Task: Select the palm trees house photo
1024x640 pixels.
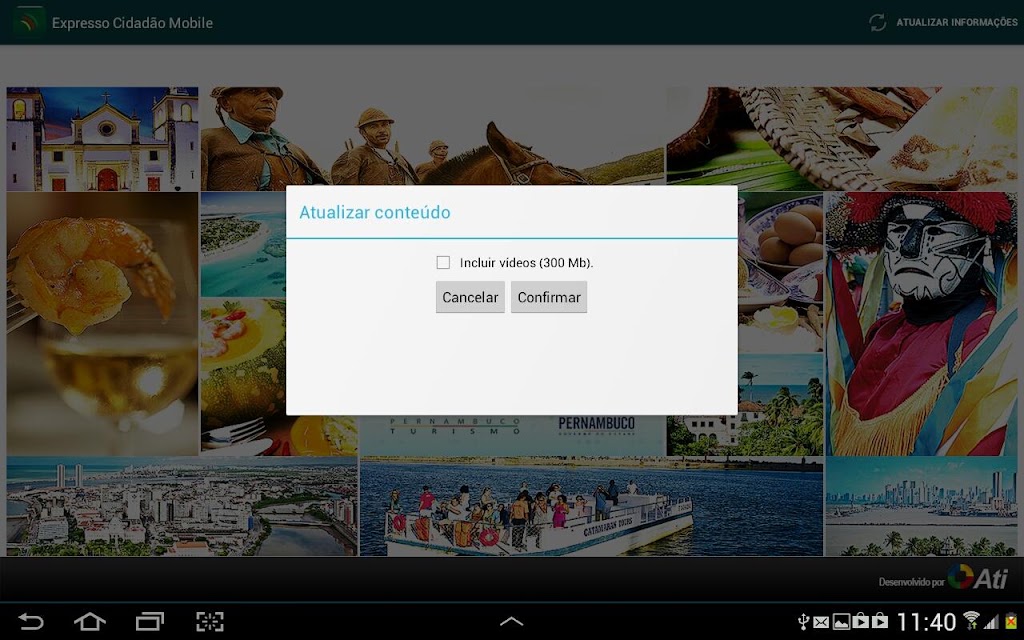Action: [744, 404]
